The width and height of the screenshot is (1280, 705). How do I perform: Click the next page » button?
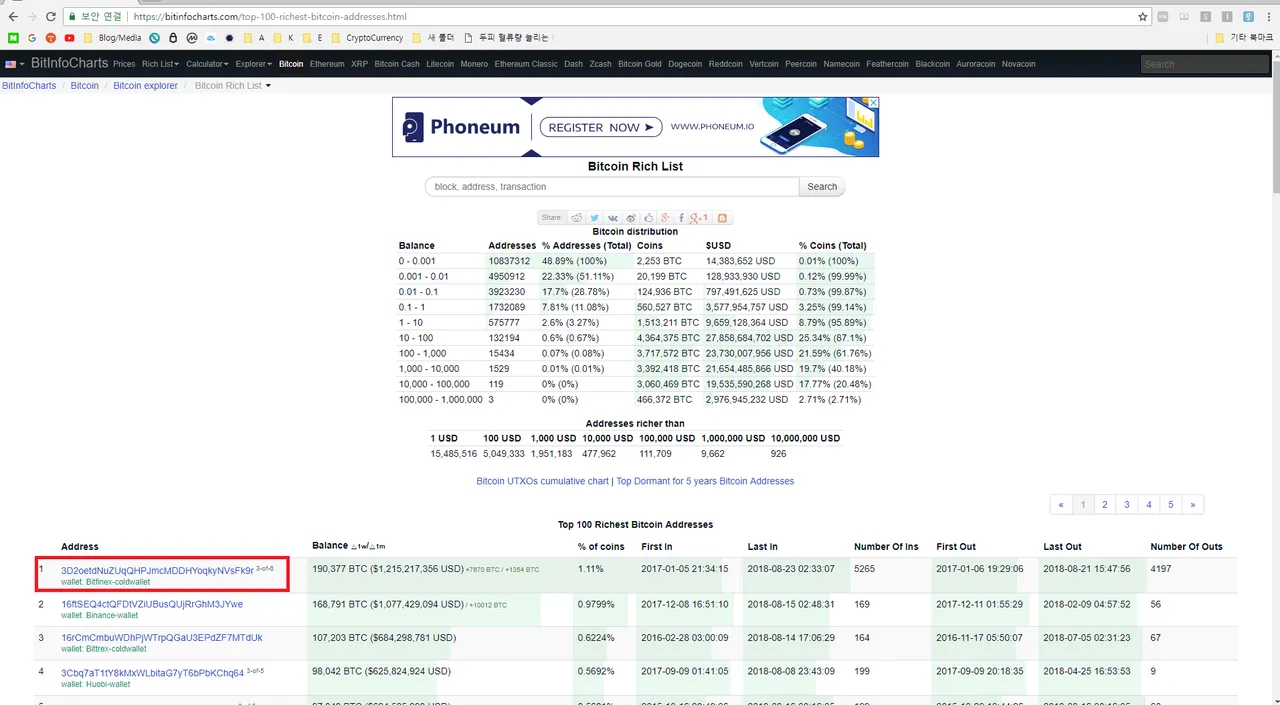[x=1193, y=505]
